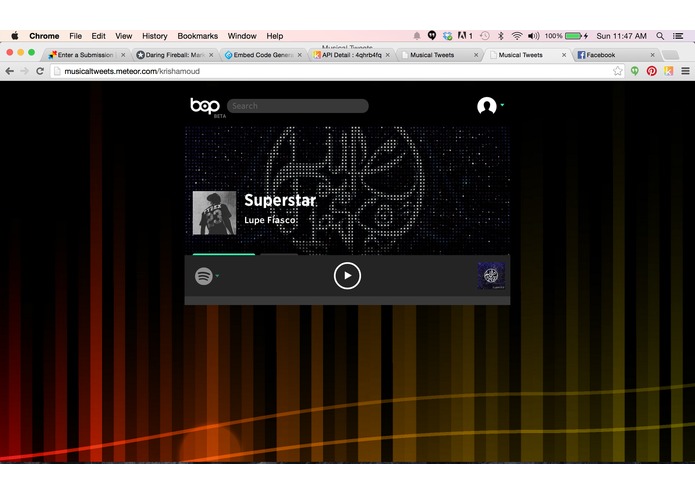Click the Hangouts menu bar icon
This screenshot has height=494, width=695.
point(432,35)
